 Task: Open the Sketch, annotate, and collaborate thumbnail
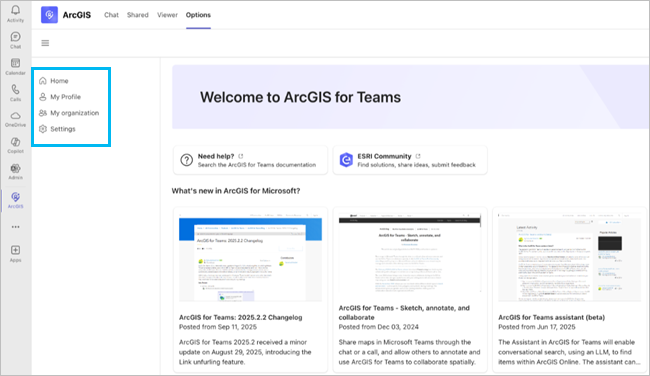pos(410,253)
